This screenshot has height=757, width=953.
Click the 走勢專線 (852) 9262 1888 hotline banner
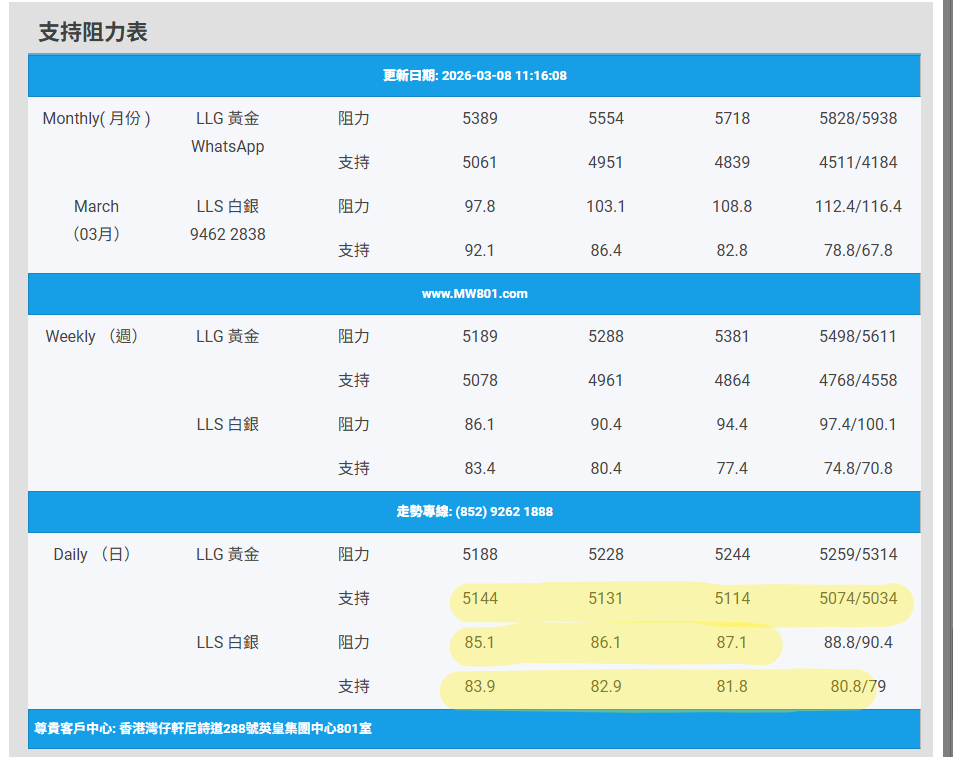pyautogui.click(x=474, y=512)
